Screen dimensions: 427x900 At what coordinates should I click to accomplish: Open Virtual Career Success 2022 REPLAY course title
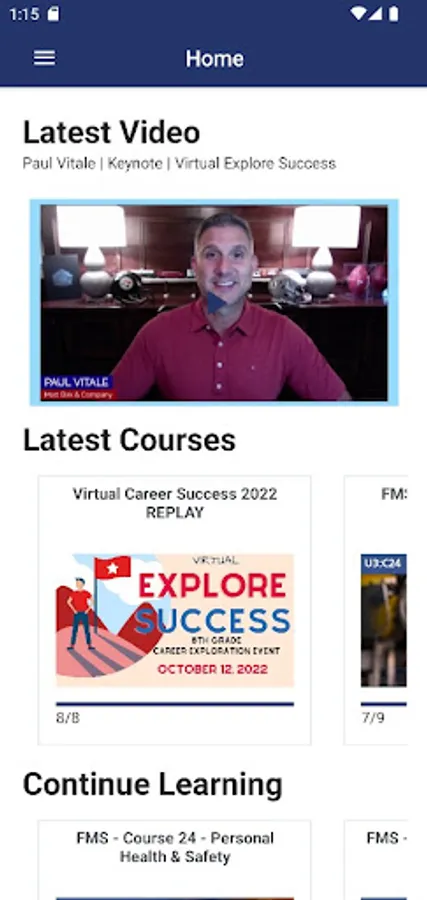[x=175, y=503]
